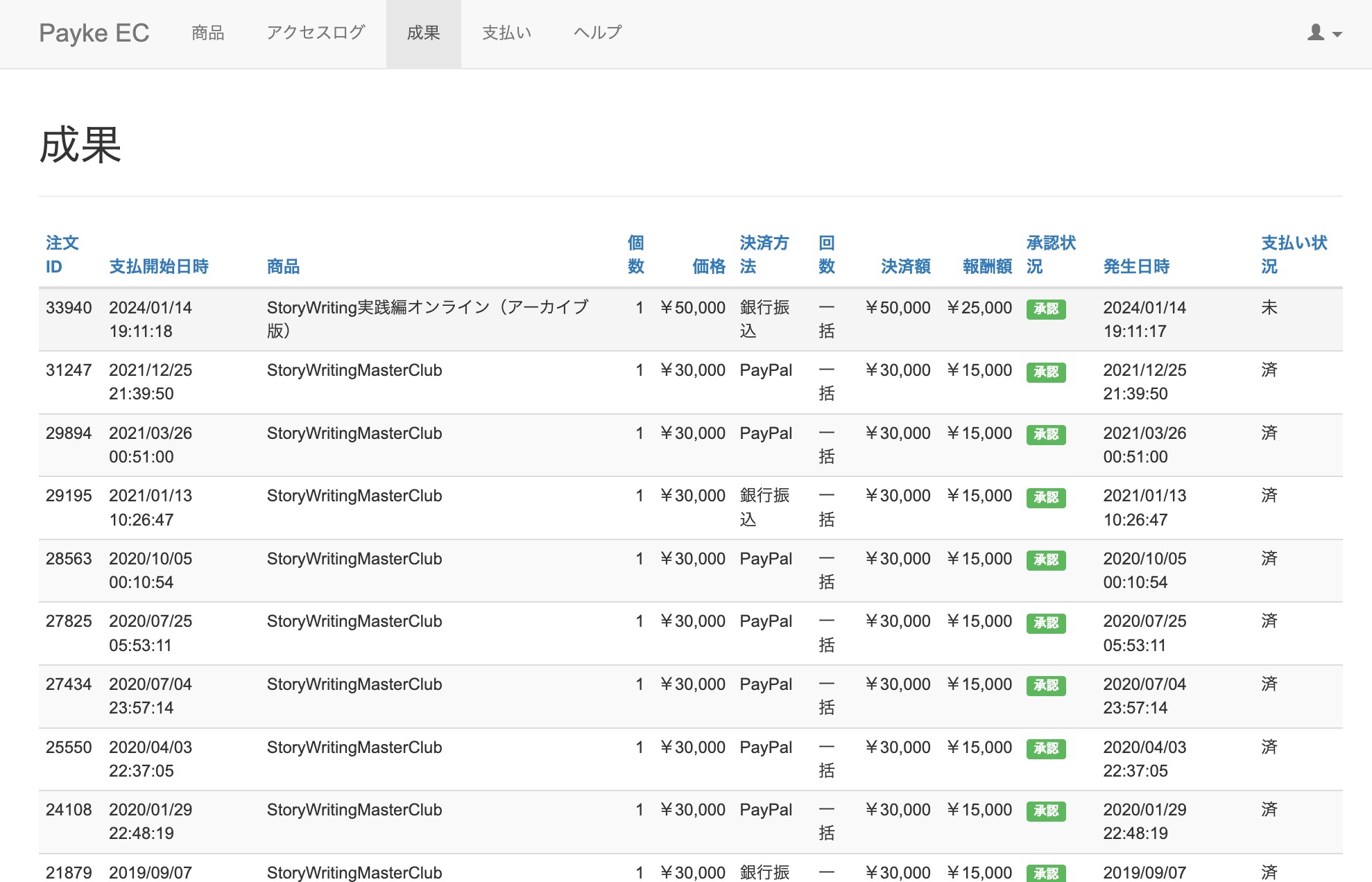Image resolution: width=1372 pixels, height=882 pixels.
Task: Click the 承認 badge for order 24108
Action: tap(1046, 811)
